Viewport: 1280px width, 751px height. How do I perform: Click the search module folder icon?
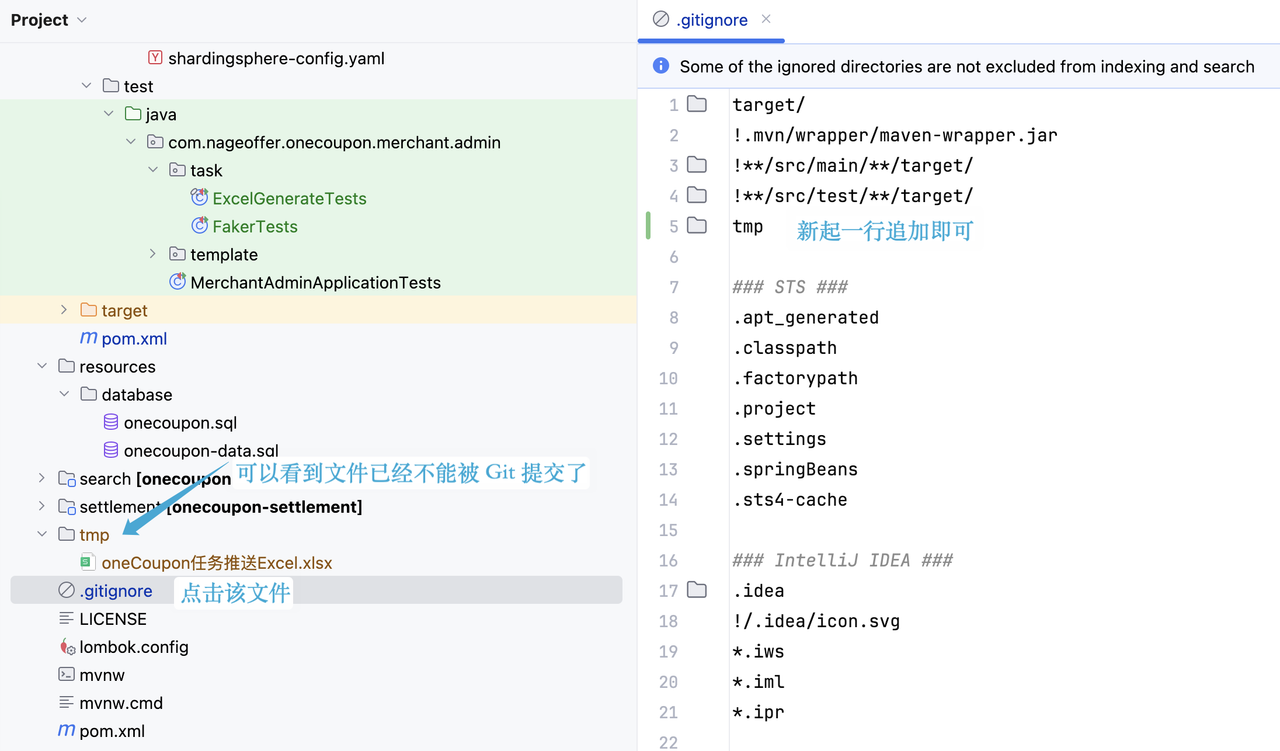pos(67,478)
